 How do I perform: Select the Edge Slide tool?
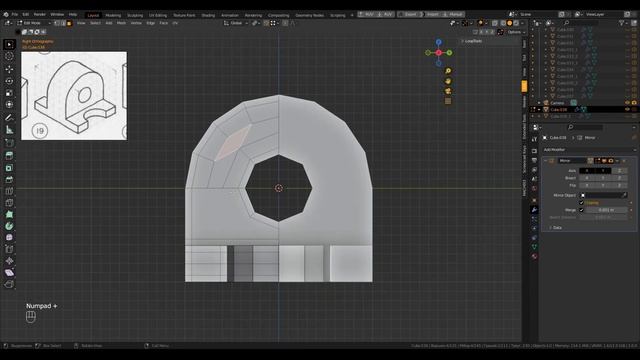click(x=9, y=249)
